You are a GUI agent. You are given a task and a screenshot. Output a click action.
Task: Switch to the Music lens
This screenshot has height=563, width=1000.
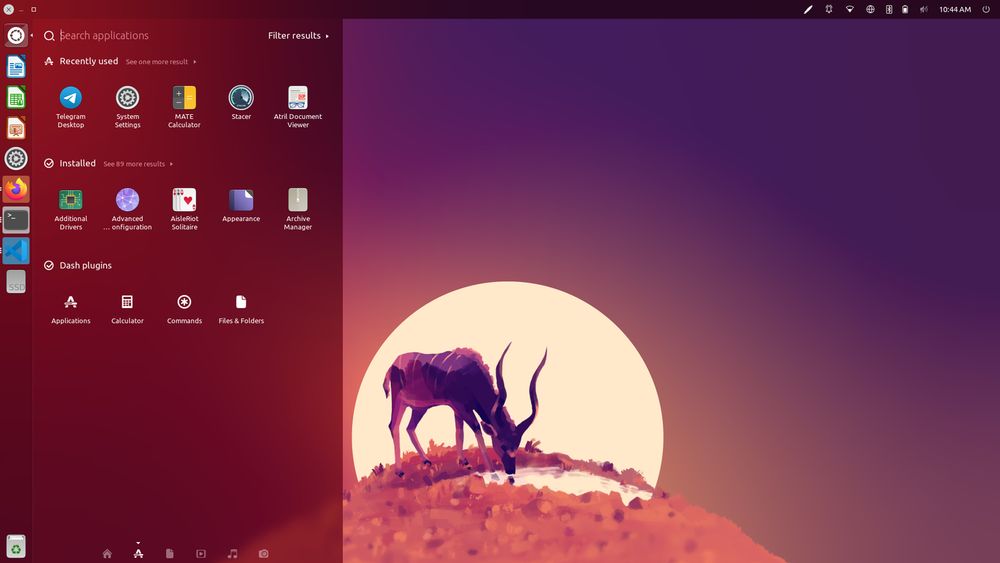pos(232,553)
